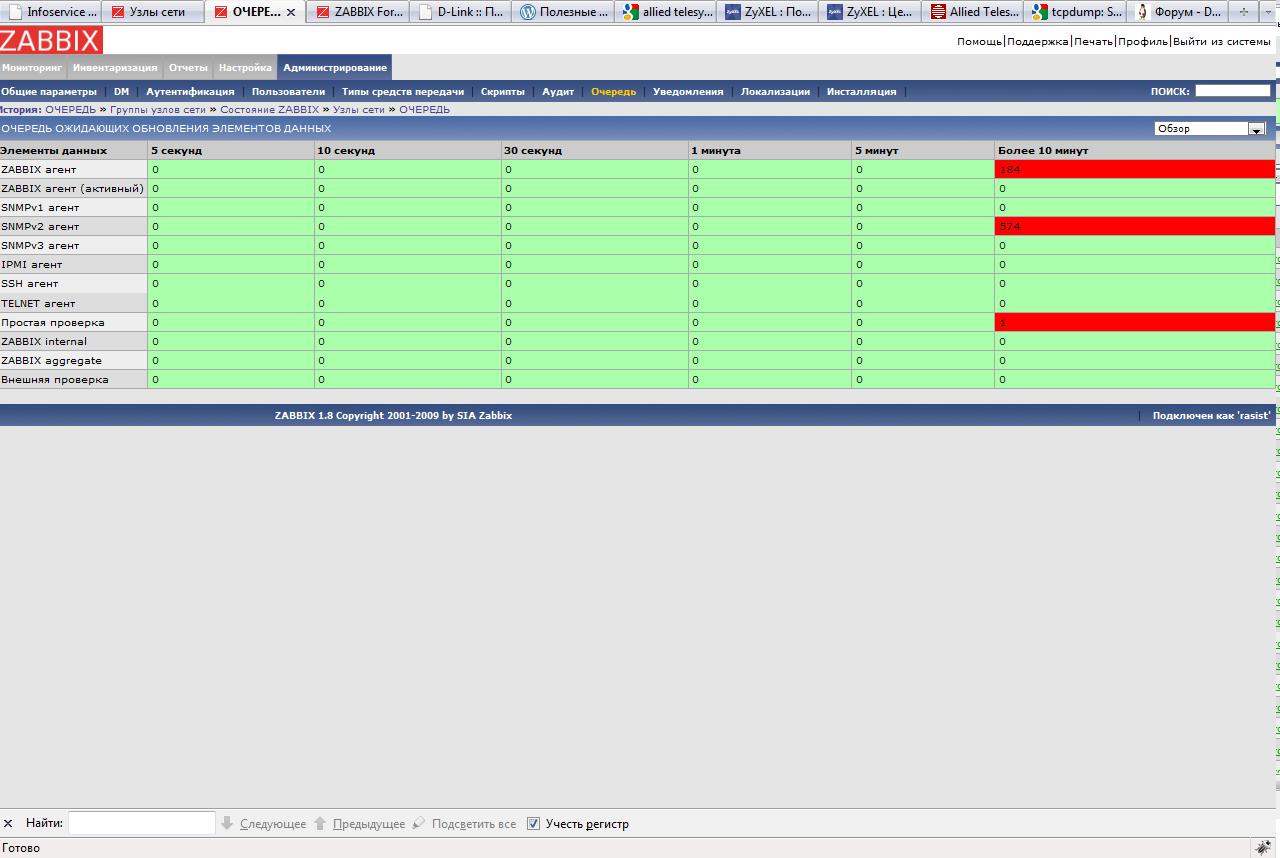Toggle the Учесть регистр checkbox

coord(534,824)
